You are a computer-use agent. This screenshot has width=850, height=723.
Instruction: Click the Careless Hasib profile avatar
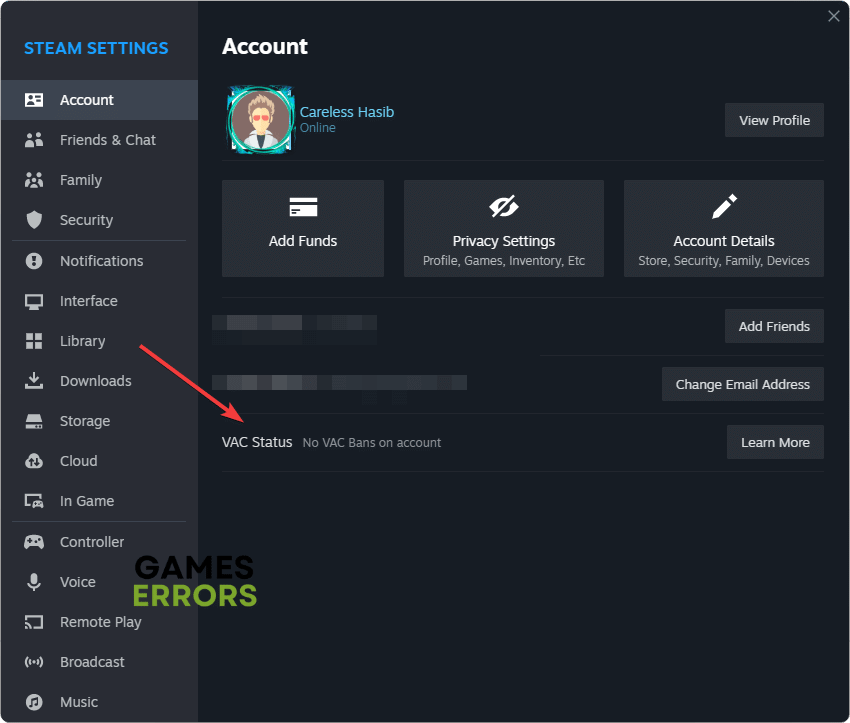260,120
